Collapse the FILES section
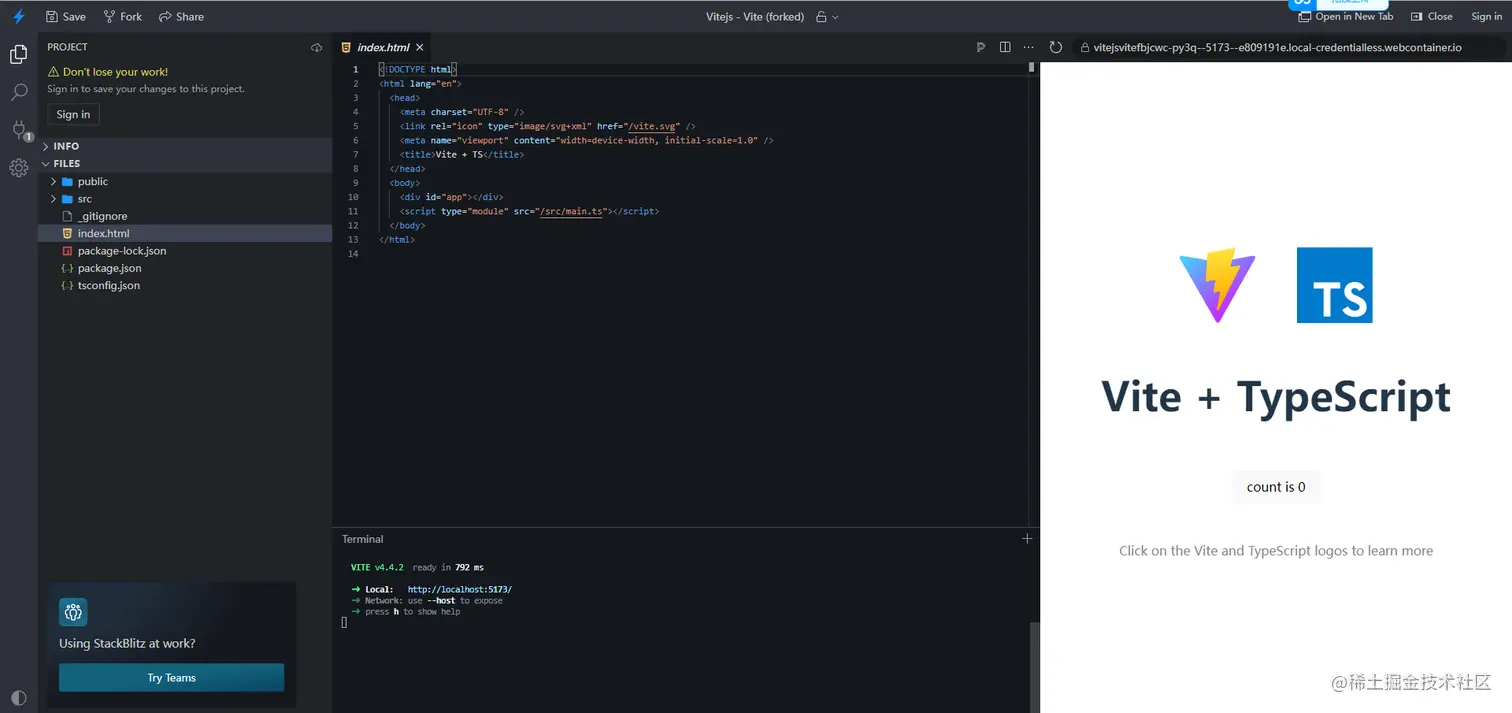1512x713 pixels. (185, 163)
